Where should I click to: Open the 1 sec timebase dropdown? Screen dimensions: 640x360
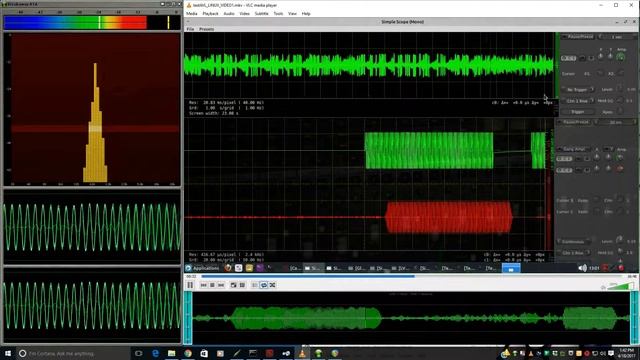(618, 37)
